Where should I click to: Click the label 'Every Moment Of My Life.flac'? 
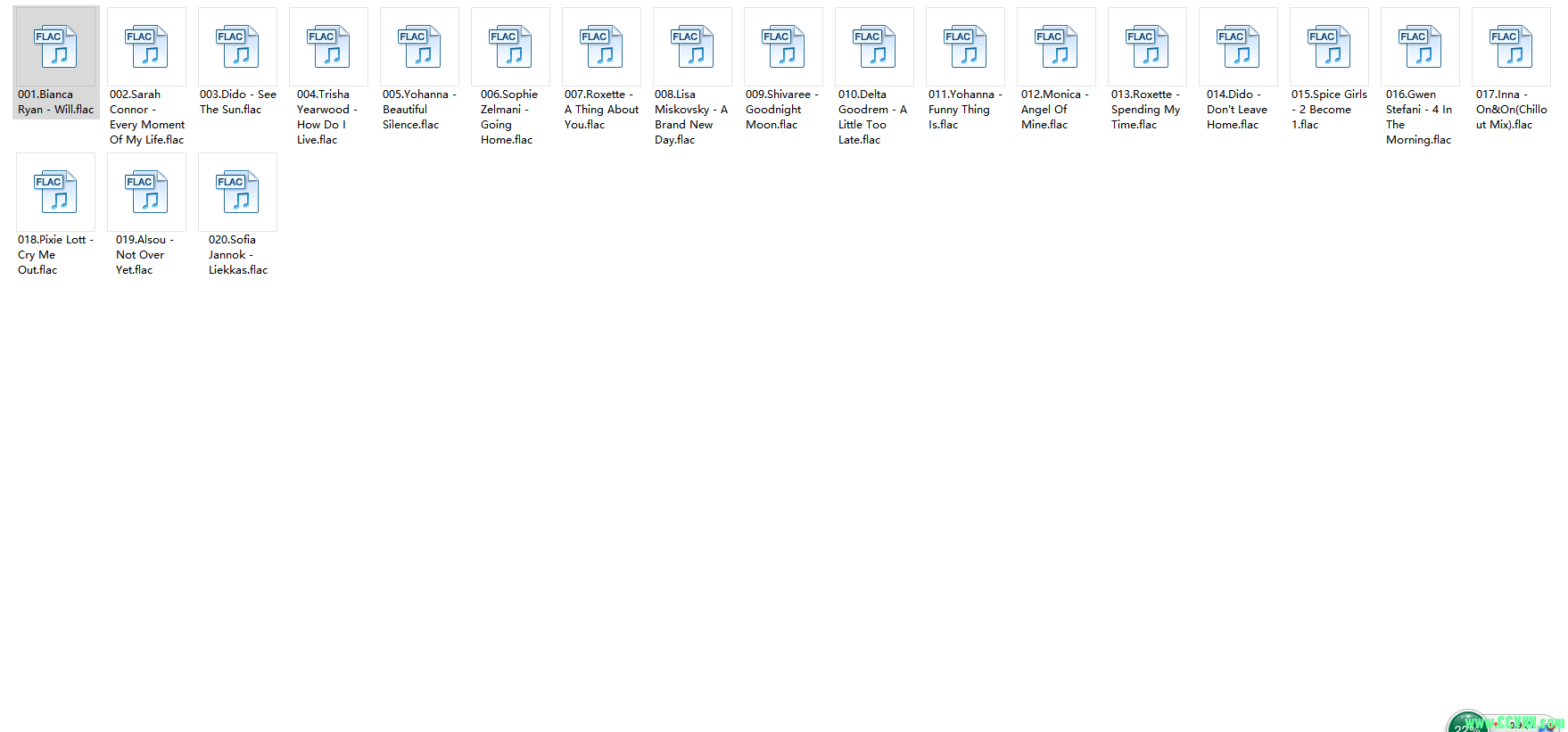[147, 132]
